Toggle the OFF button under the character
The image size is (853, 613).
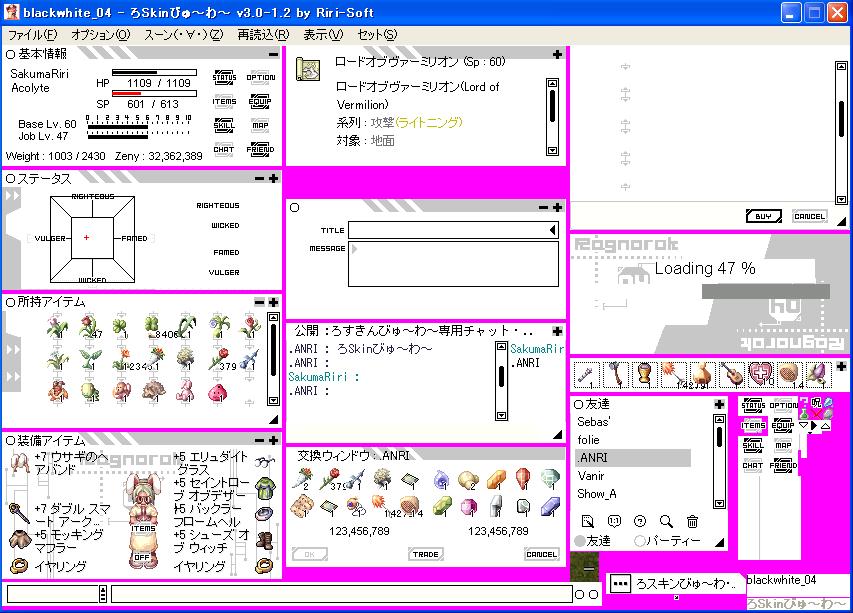pos(142,557)
